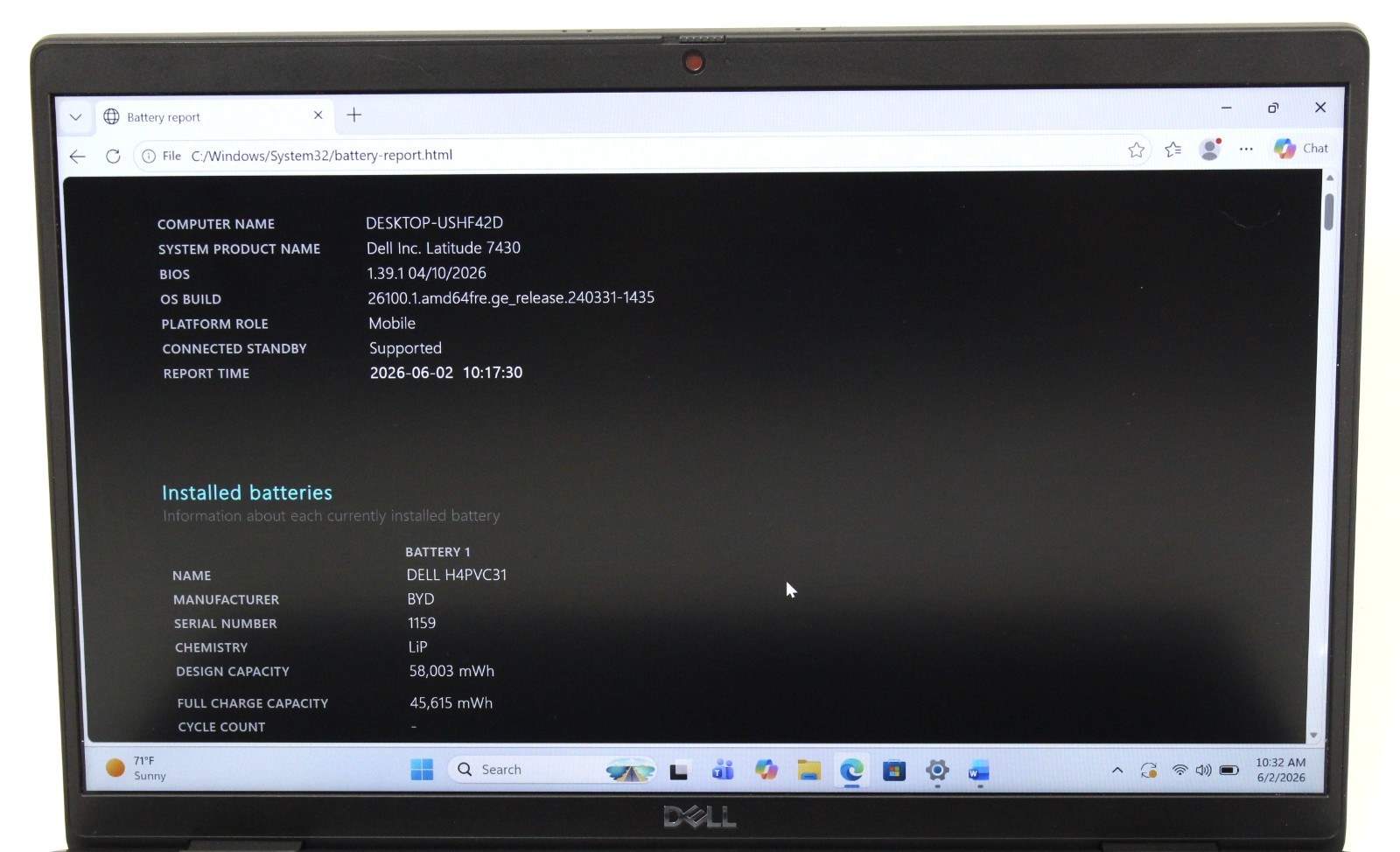This screenshot has height=852, width=1400.
Task: Open the Favorites list icon
Action: click(x=1173, y=150)
